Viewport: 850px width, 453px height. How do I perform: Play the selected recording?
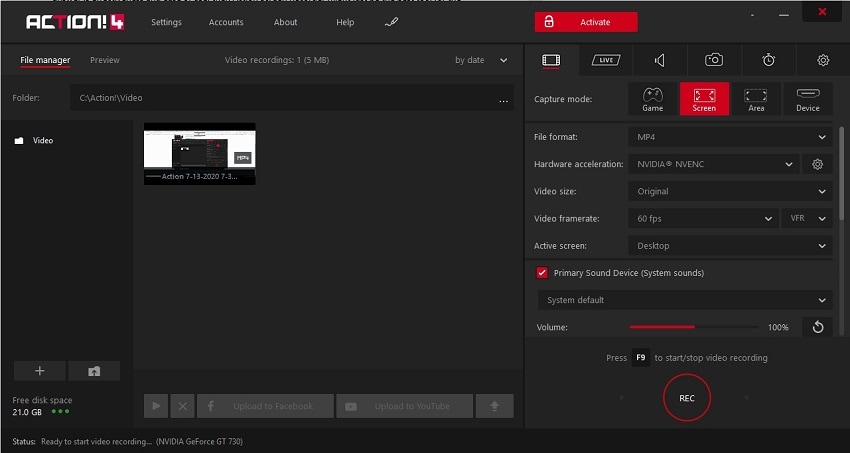coord(156,406)
